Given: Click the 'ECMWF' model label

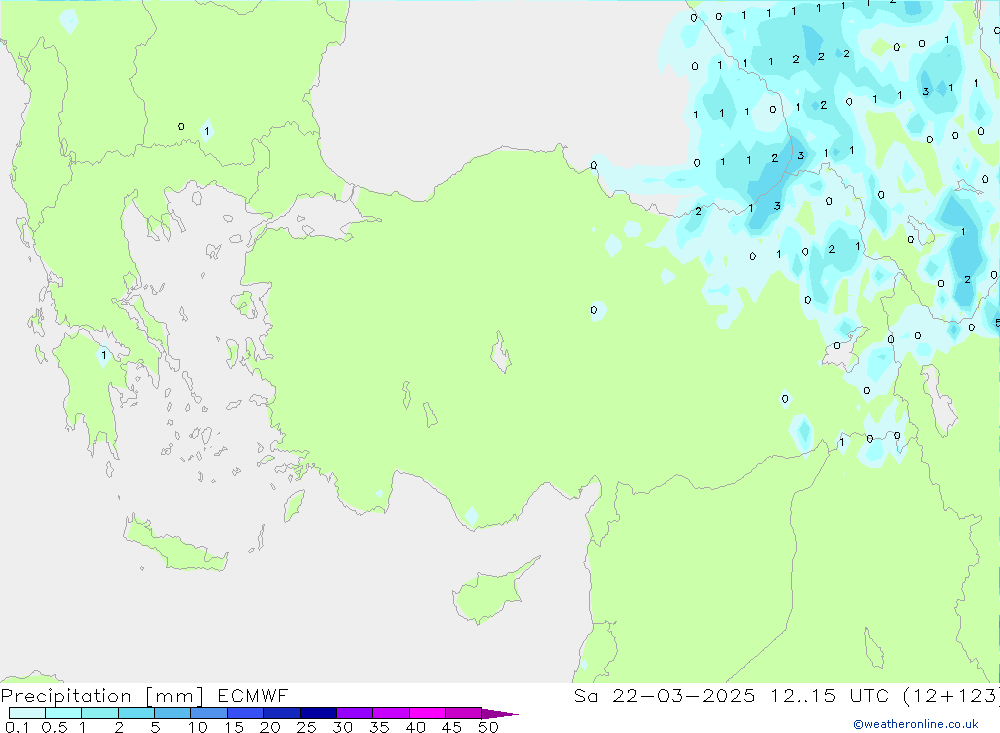Looking at the screenshot, I should 253,695.
